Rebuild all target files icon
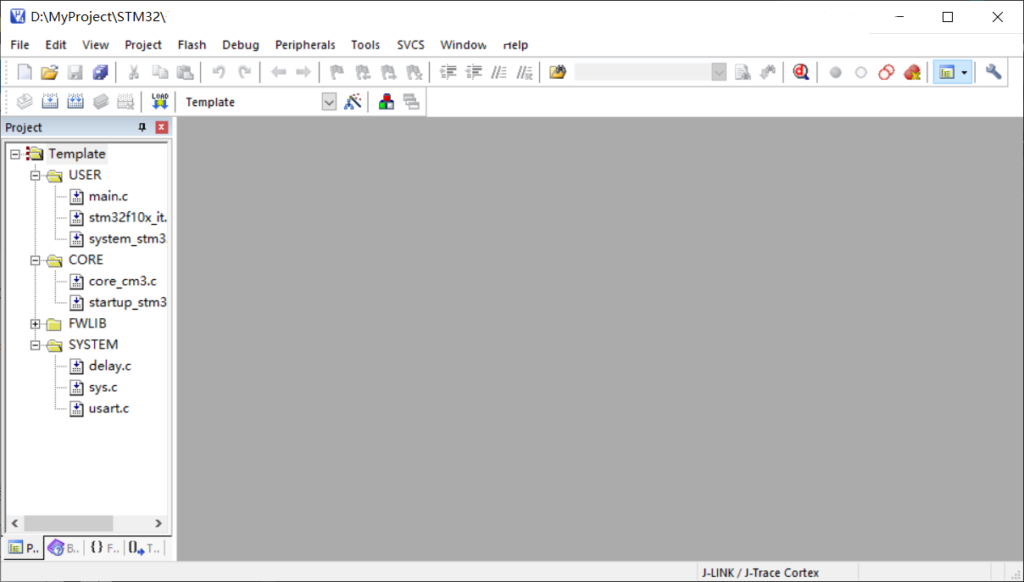The height and width of the screenshot is (582, 1024). [x=76, y=101]
